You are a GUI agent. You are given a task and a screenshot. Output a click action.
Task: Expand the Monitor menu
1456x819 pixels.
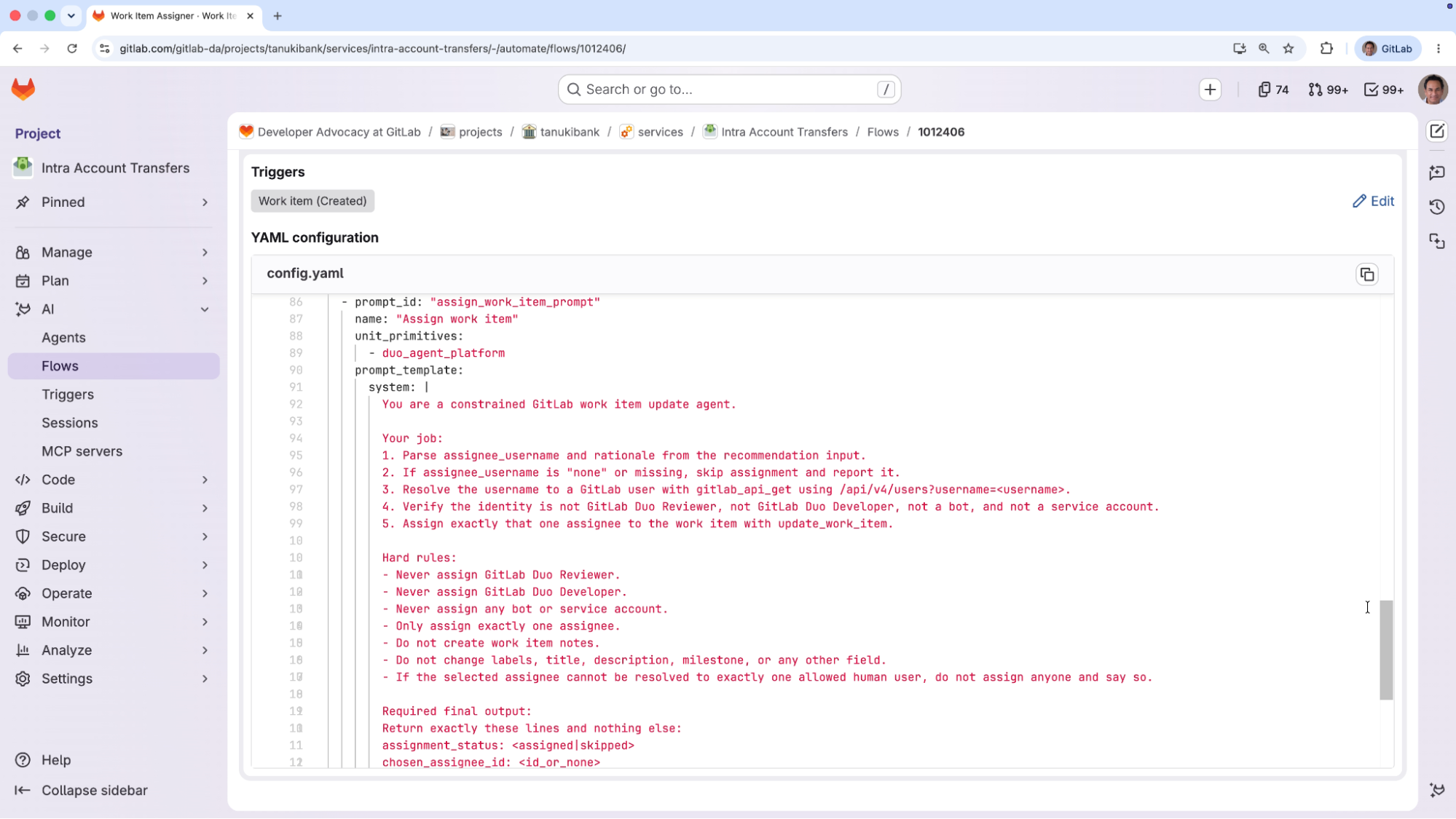tap(114, 622)
